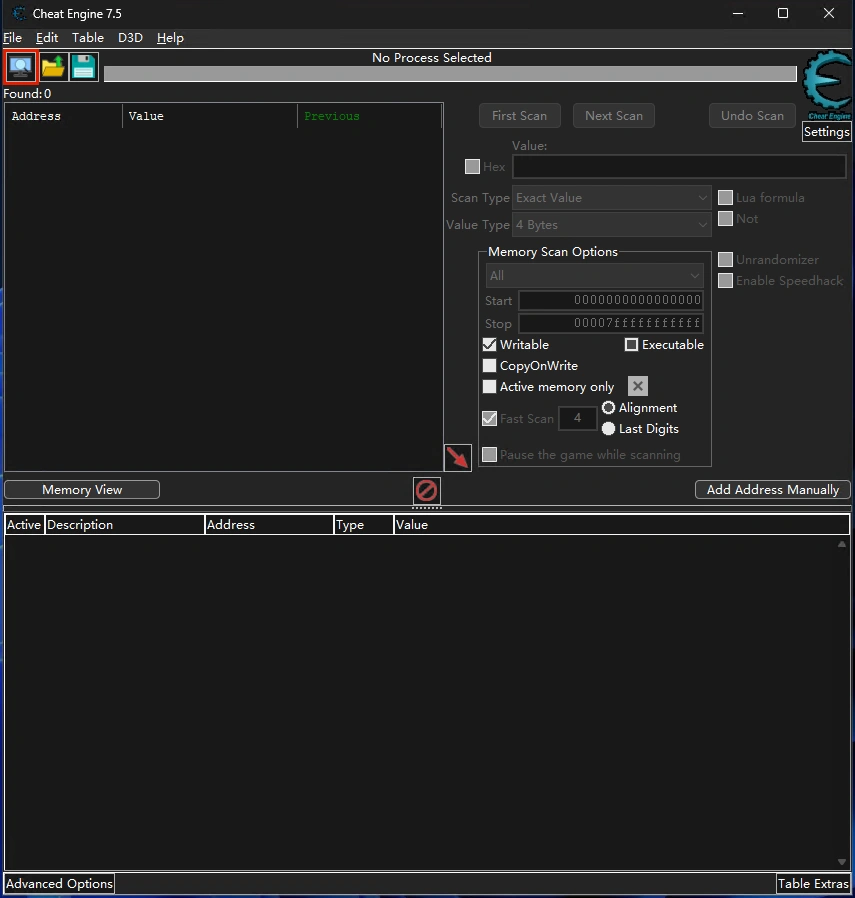Check Pause the game while scanning
The width and height of the screenshot is (855, 898).
[x=490, y=455]
